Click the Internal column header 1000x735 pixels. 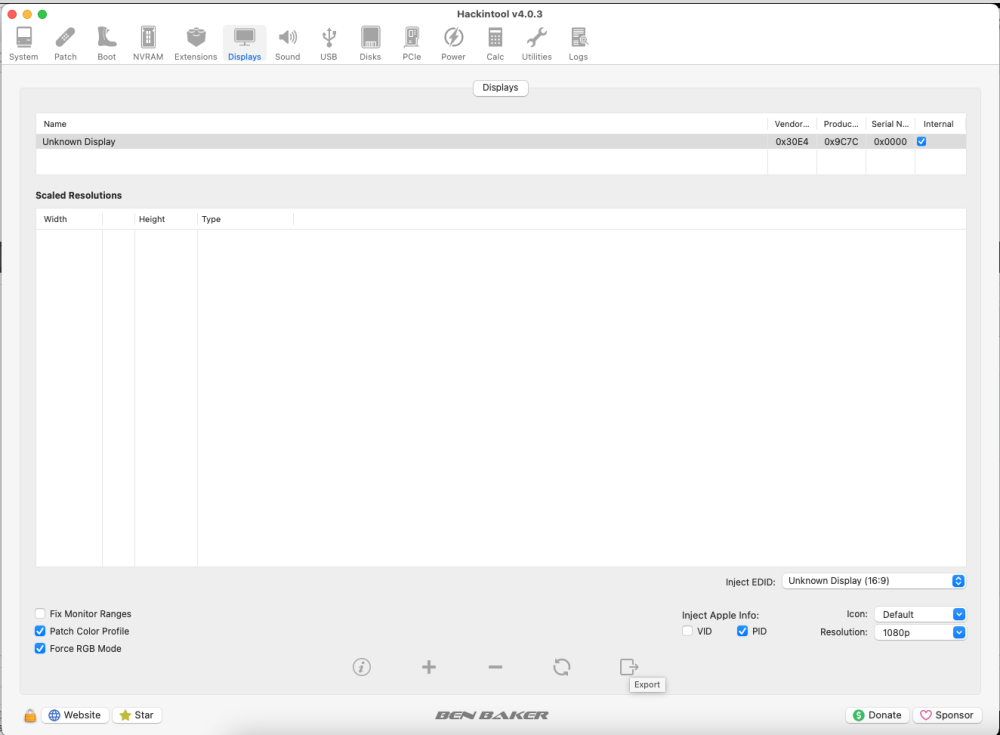pyautogui.click(x=939, y=124)
